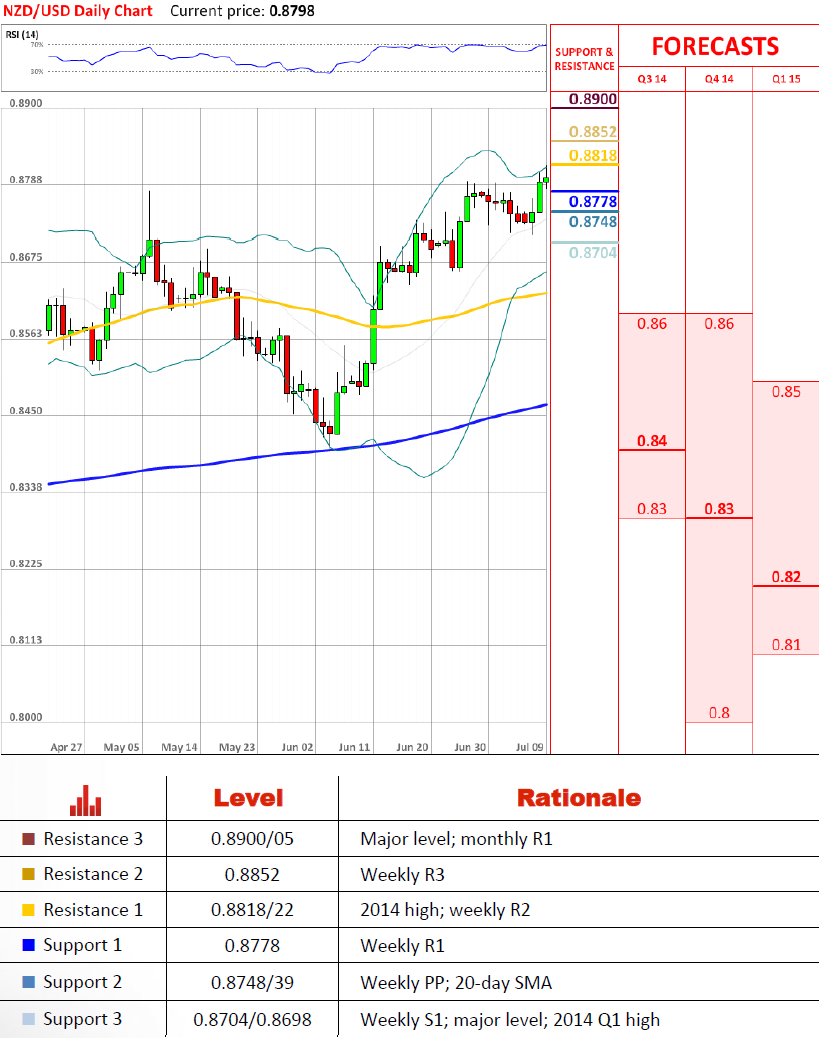819x1038 pixels.
Task: Click the 'Major level; monthly R1' rationale
Action: (456, 839)
